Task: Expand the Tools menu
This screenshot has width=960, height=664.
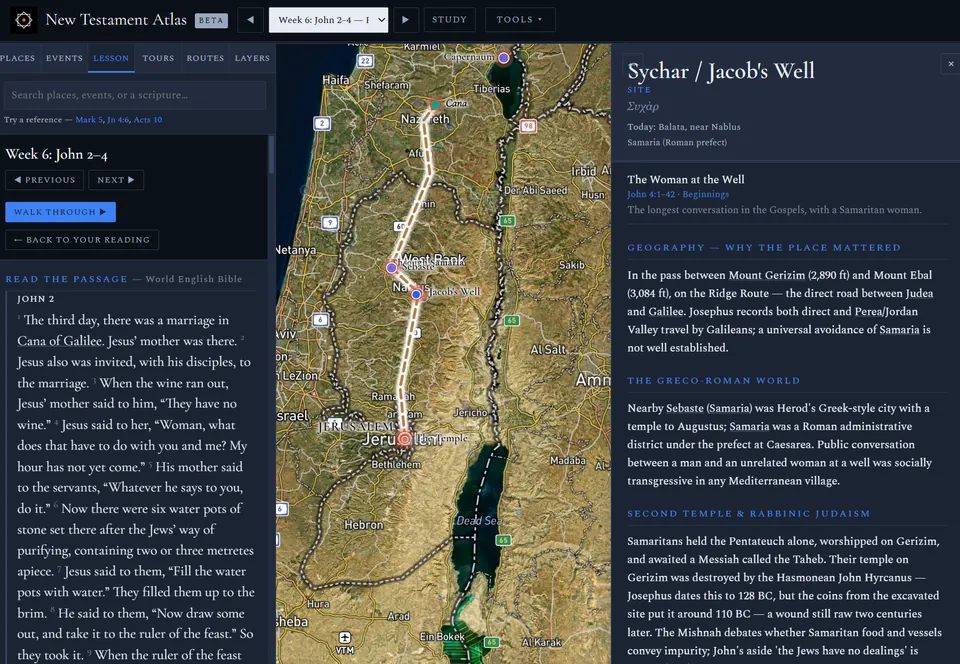Action: click(520, 20)
